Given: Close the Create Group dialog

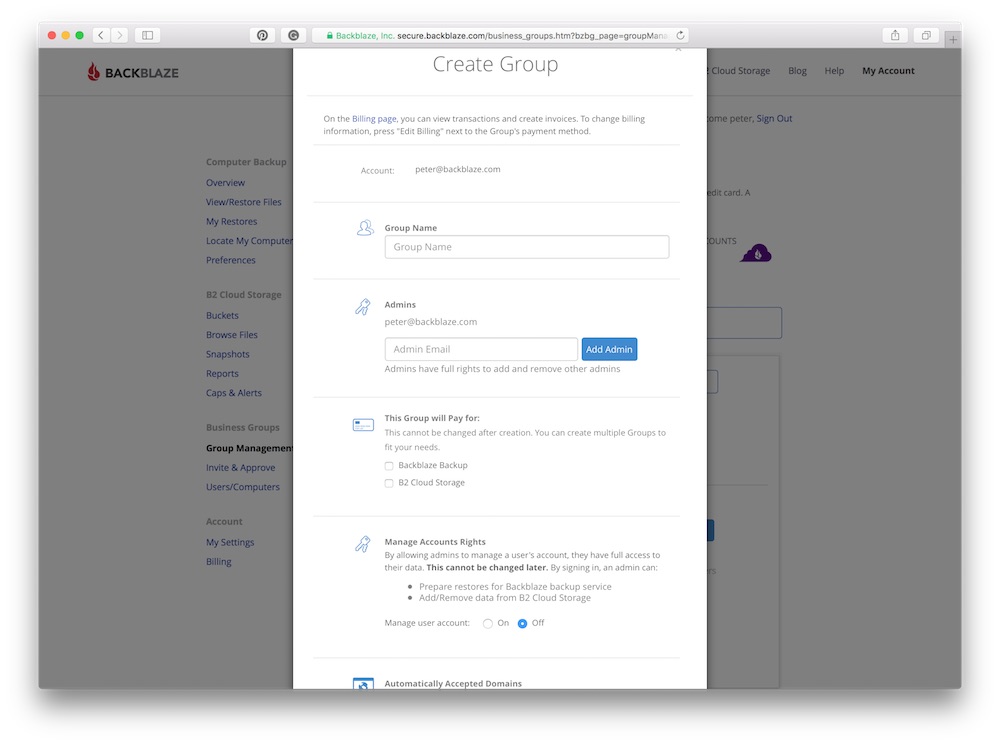Looking at the screenshot, I should (x=679, y=49).
